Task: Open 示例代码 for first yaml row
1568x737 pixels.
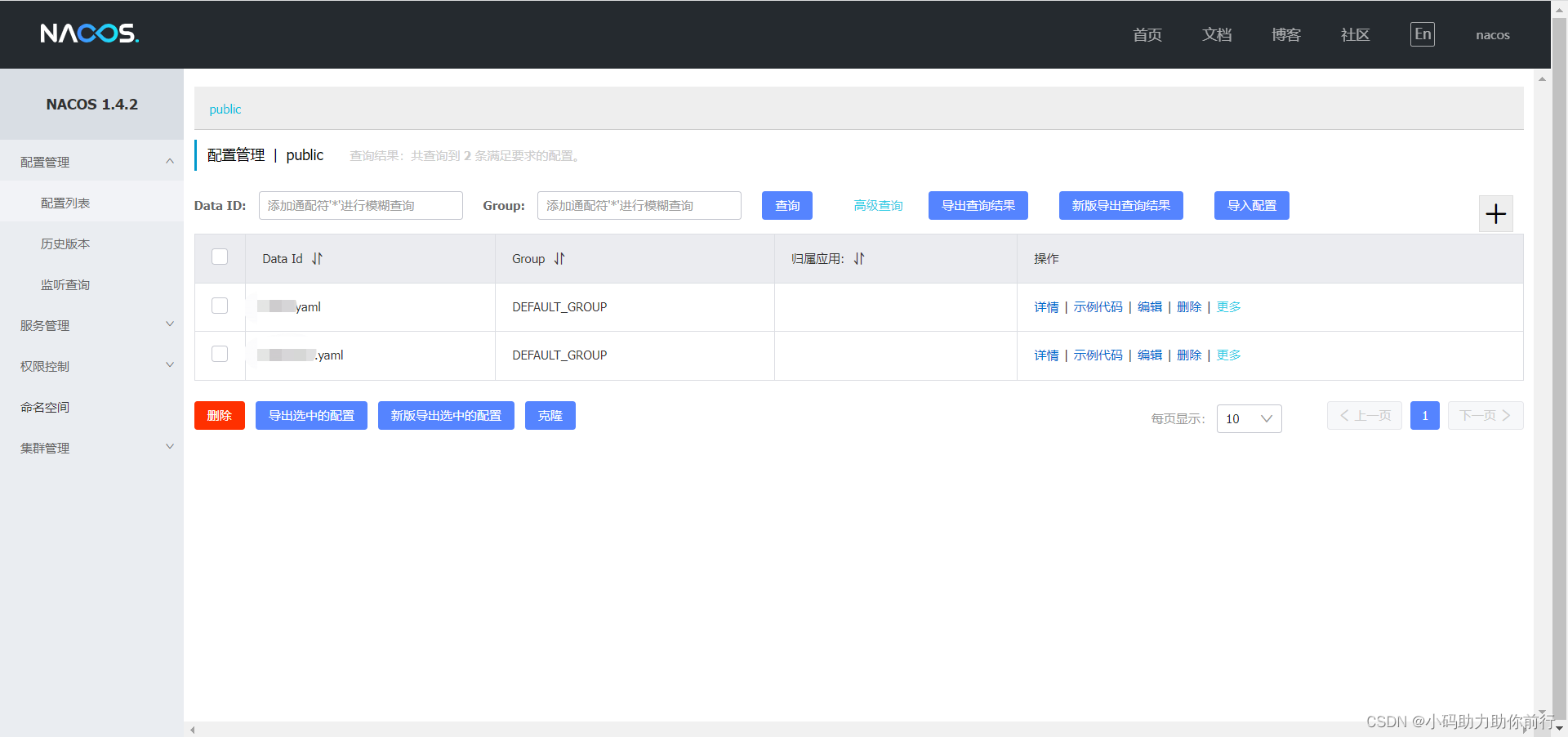Action: (x=1098, y=307)
